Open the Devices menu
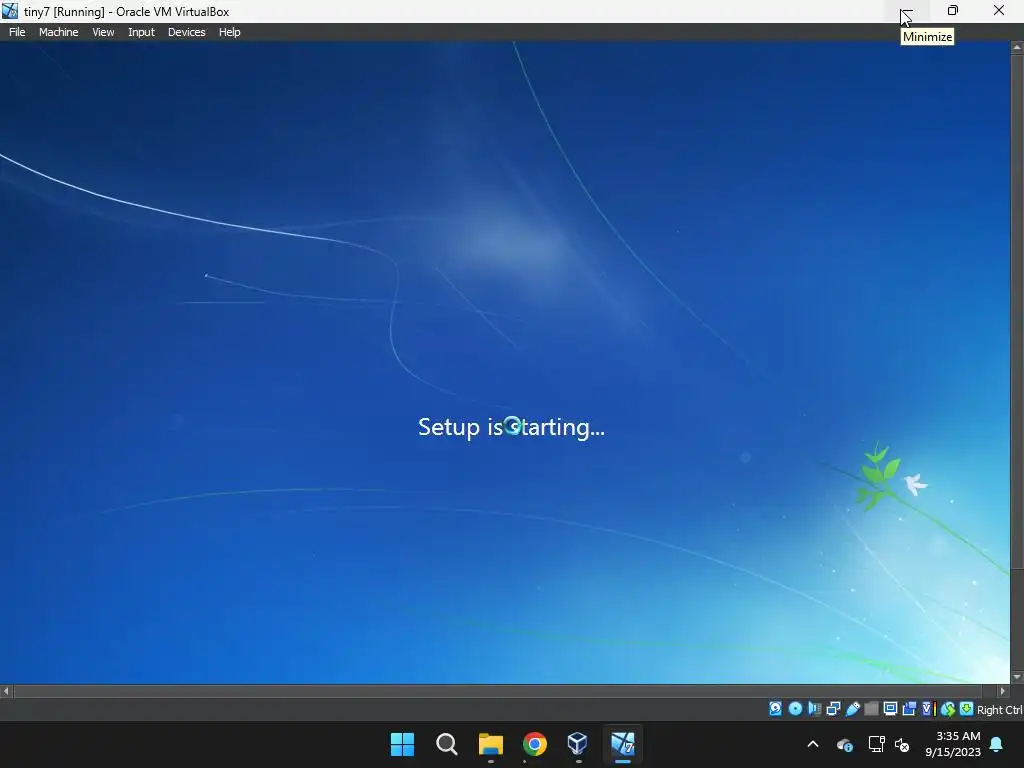The height and width of the screenshot is (768, 1024). point(187,32)
